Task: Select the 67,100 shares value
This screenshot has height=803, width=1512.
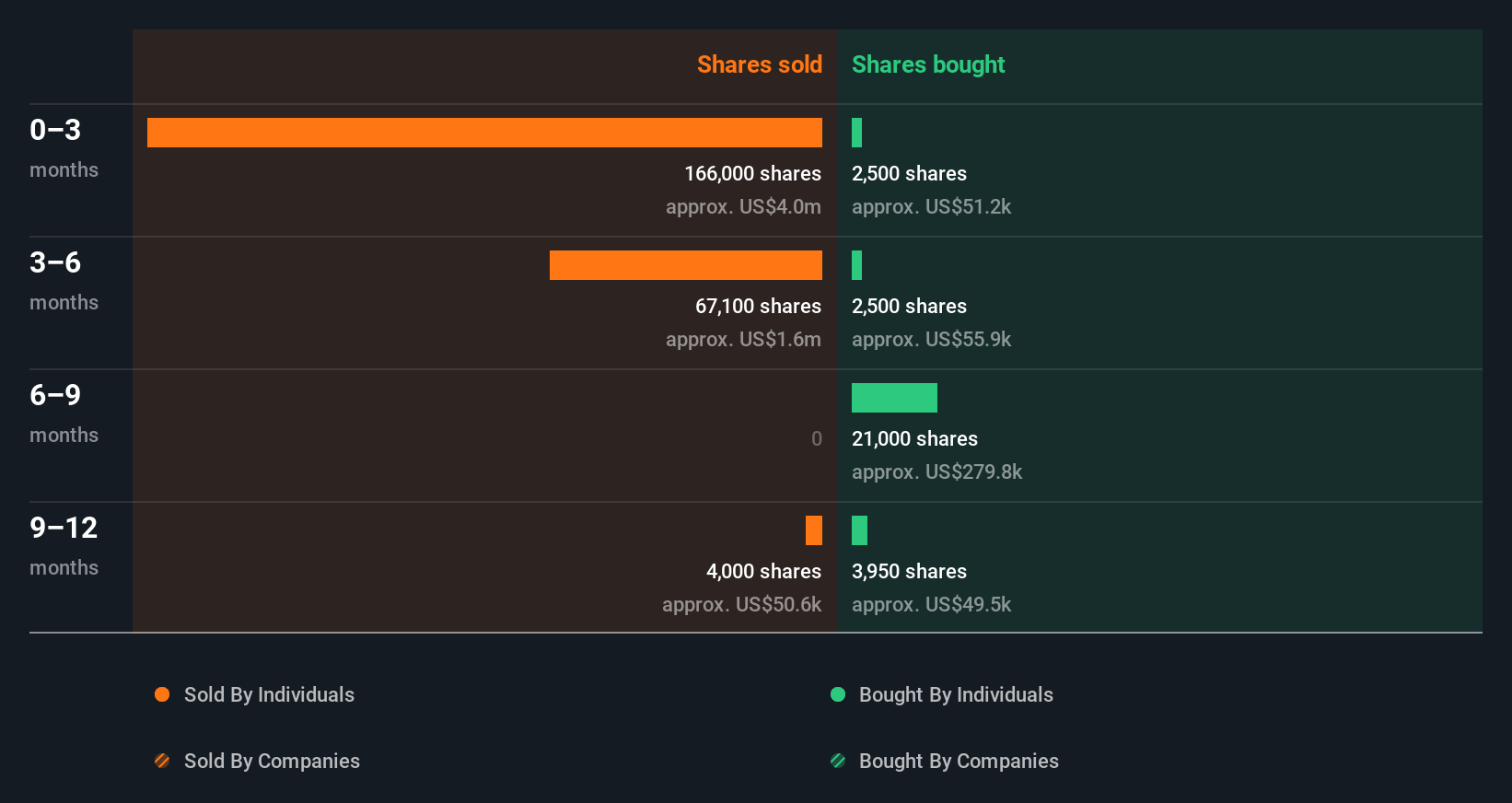Action: pyautogui.click(x=758, y=306)
